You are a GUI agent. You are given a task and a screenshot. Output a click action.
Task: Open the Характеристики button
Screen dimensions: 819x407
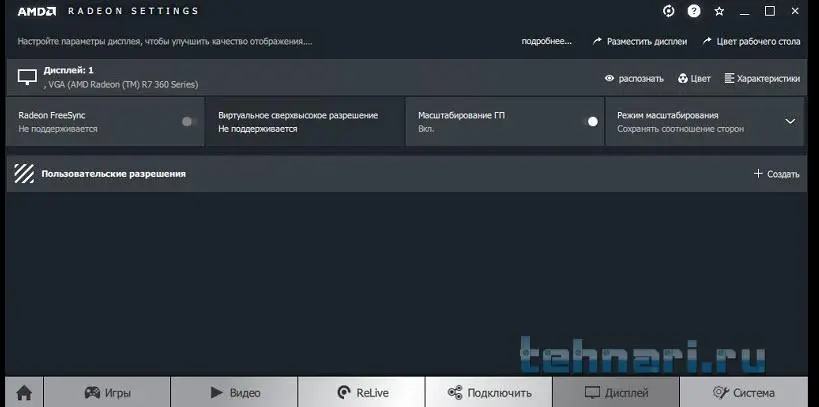(x=762, y=78)
